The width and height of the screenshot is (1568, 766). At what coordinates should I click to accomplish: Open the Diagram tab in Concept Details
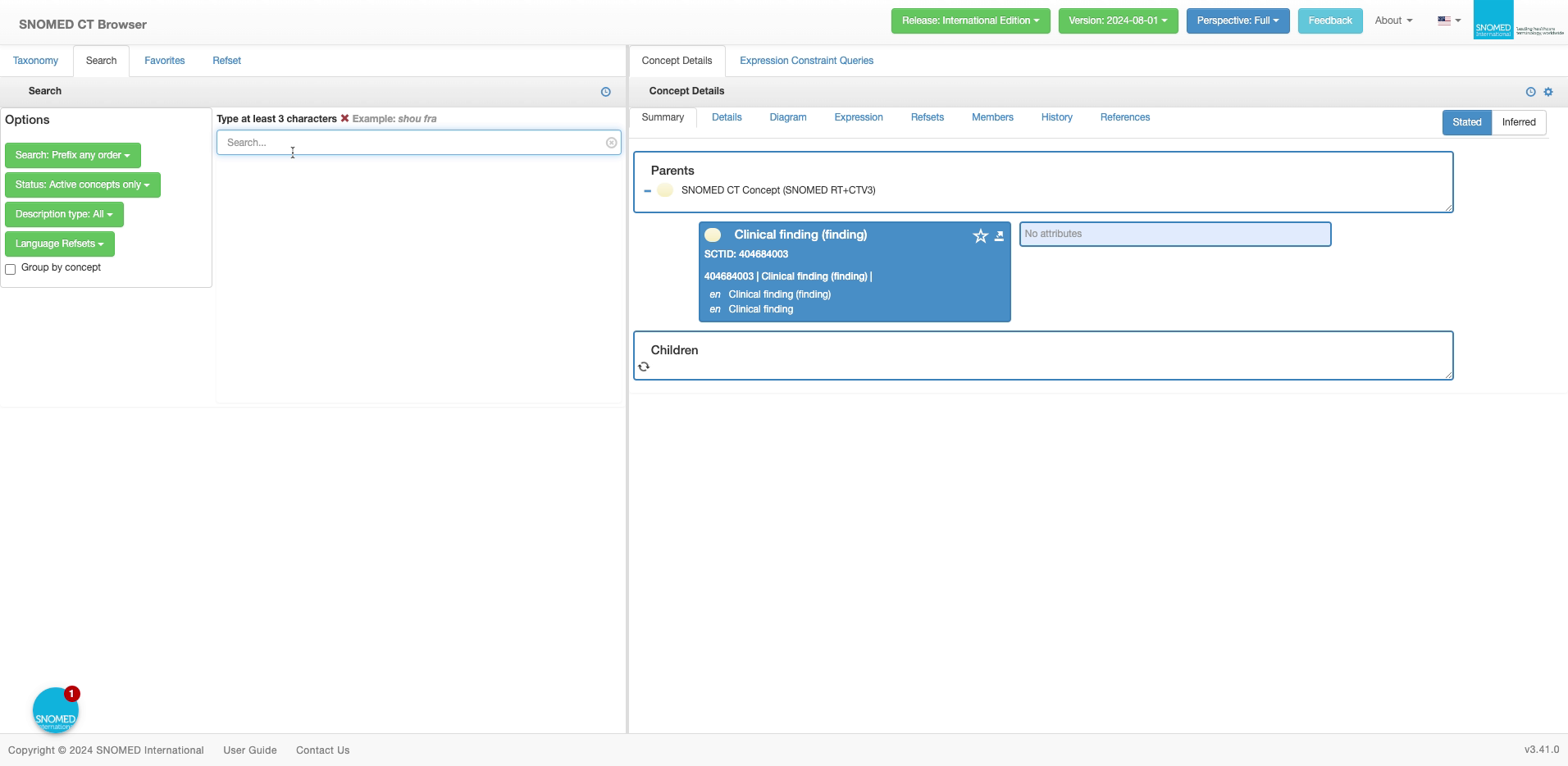(787, 117)
